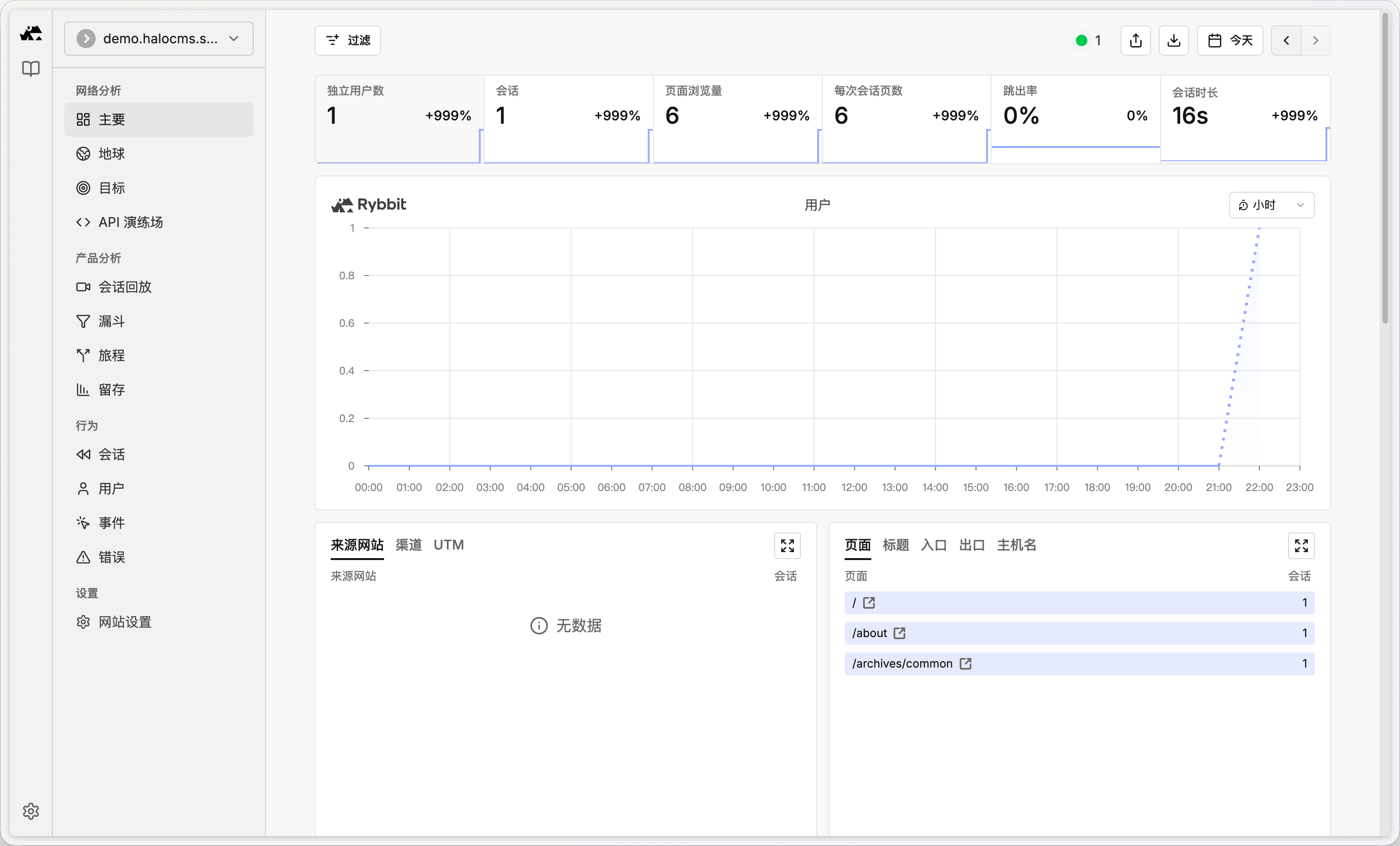Expand the 页面 panel fullscreen

[1301, 545]
